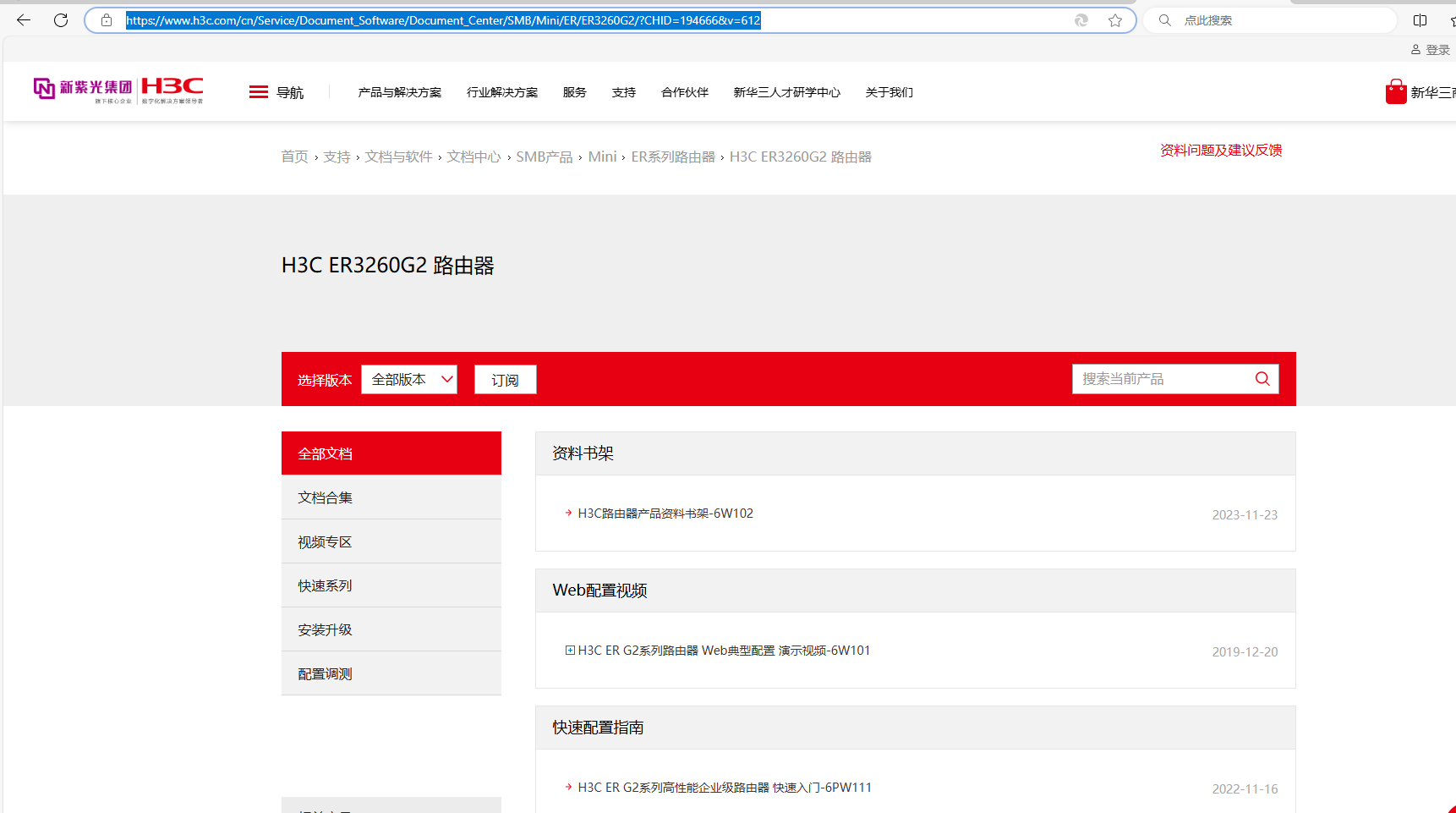Open 服务 menu item
1456x813 pixels.
coord(575,92)
